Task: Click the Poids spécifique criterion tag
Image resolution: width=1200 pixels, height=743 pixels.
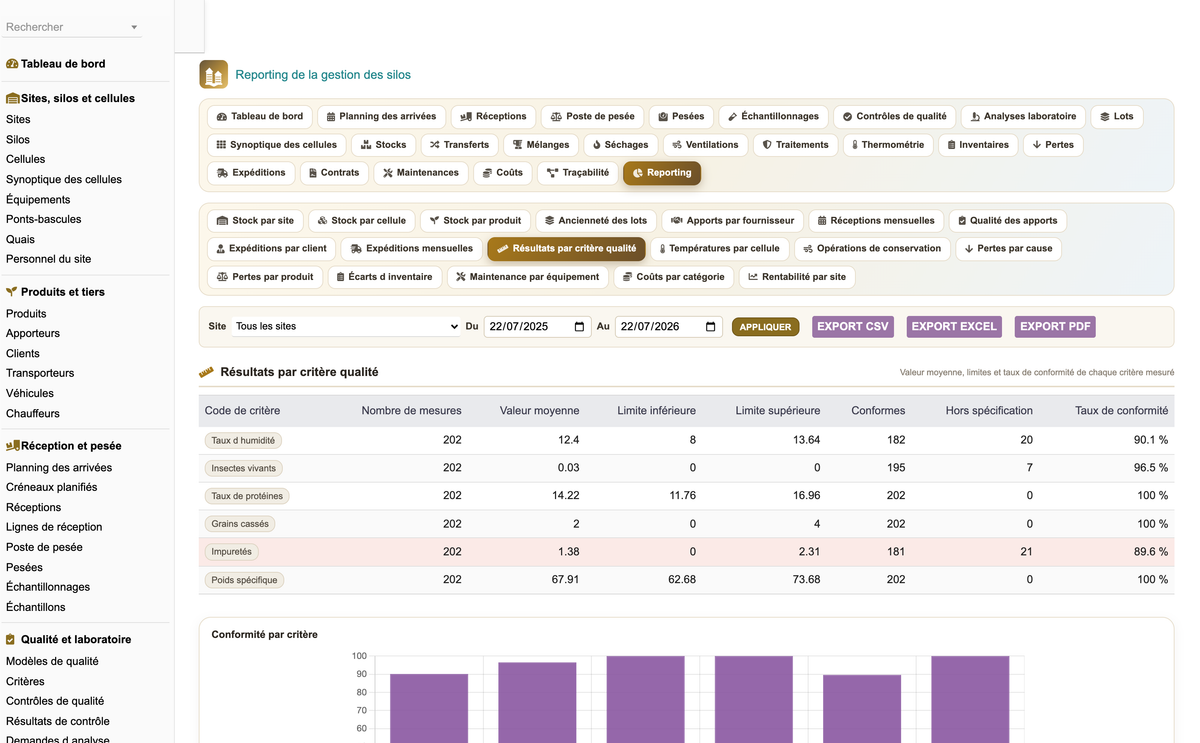Action: tap(245, 580)
